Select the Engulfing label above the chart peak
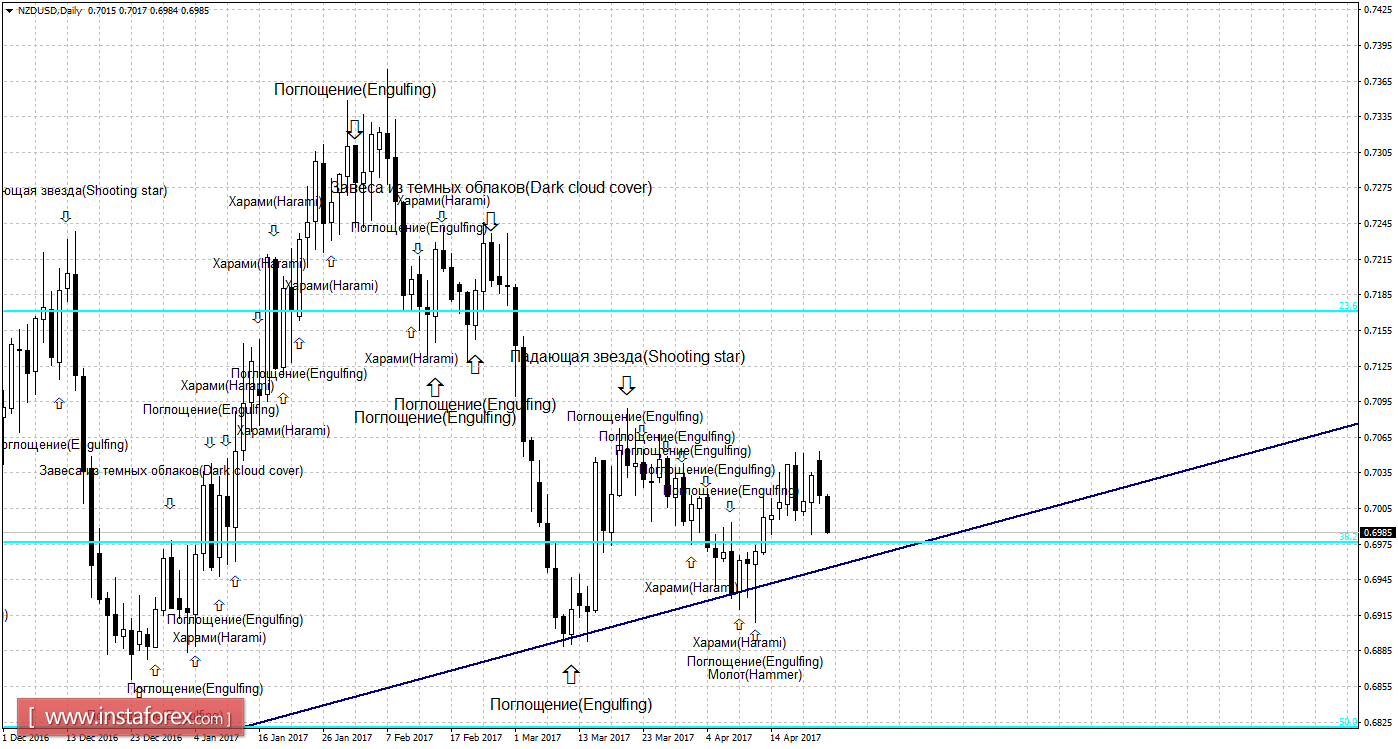This screenshot has height=749, width=1398. (355, 89)
